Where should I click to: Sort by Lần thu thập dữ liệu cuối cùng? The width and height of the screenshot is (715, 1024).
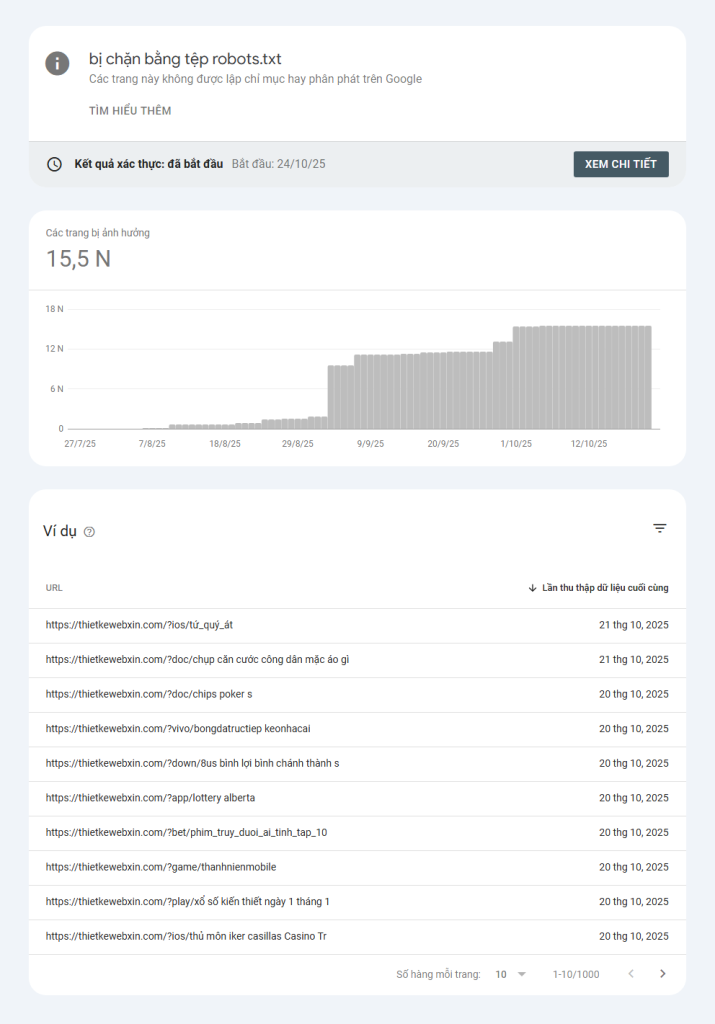tap(605, 588)
